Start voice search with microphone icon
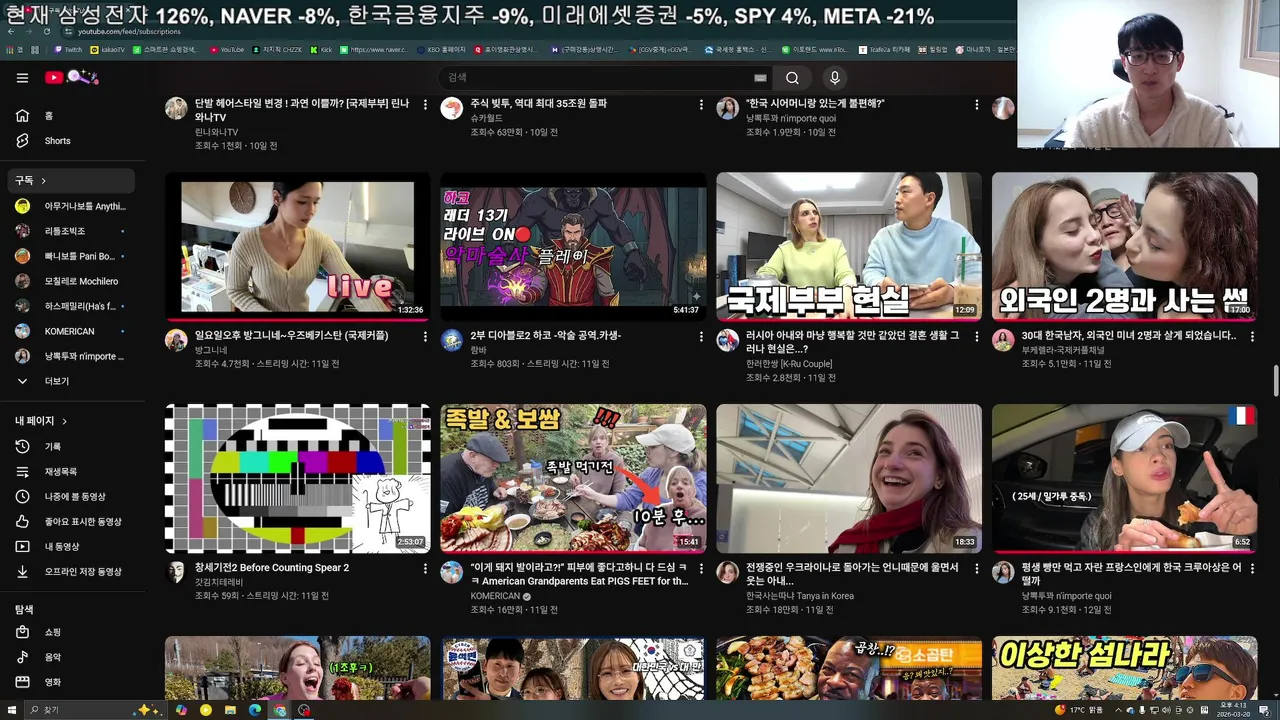This screenshot has height=720, width=1280. point(834,78)
